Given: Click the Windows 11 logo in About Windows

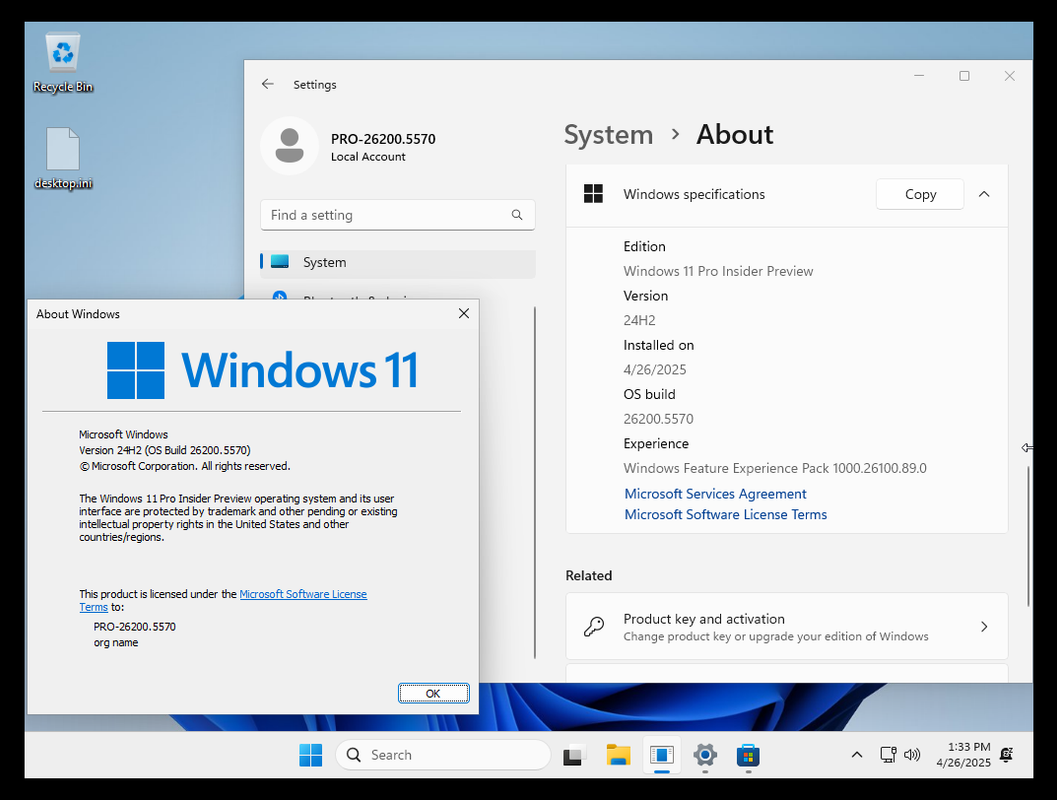Looking at the screenshot, I should point(263,370).
